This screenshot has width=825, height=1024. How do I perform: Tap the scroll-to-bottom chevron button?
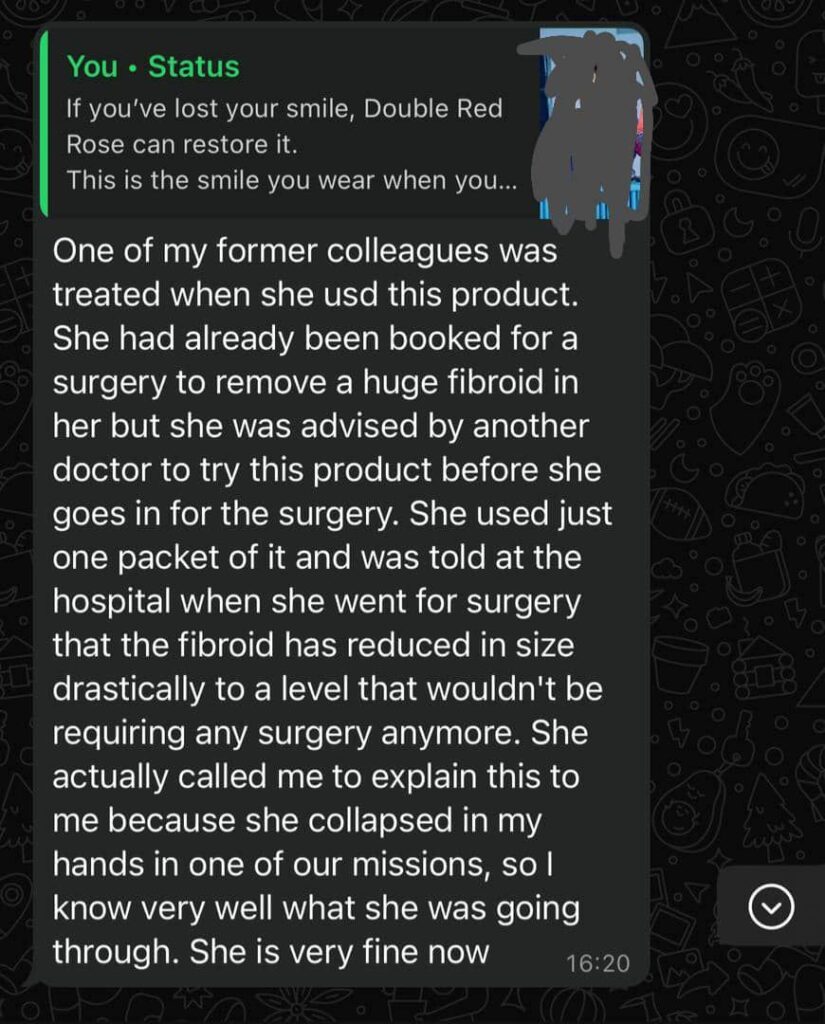coord(770,906)
